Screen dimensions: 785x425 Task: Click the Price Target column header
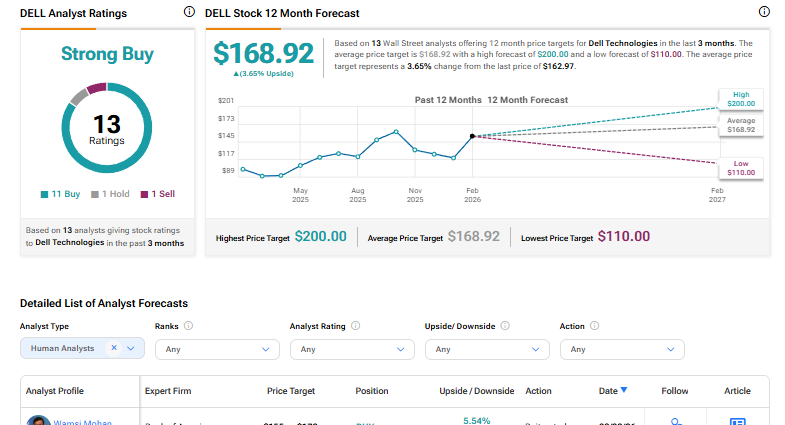pyautogui.click(x=291, y=390)
